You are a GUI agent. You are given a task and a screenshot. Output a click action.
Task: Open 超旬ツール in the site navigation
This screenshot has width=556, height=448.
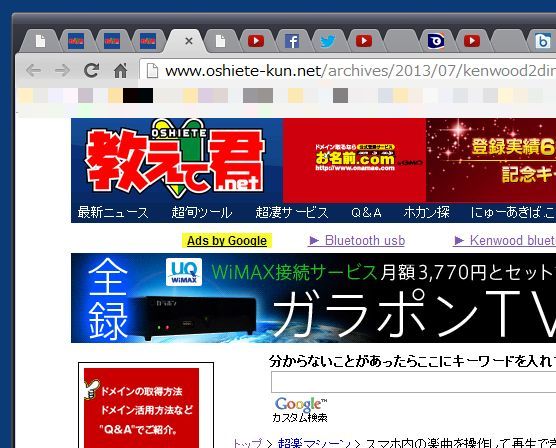click(202, 212)
